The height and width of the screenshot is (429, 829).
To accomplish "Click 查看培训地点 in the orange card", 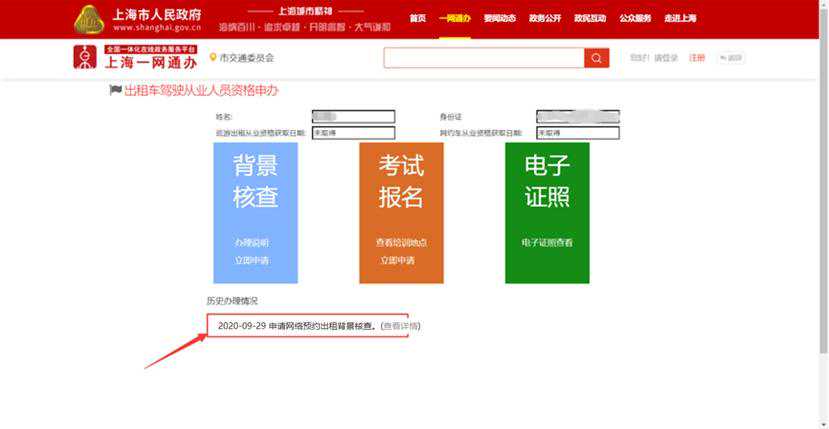I will (400, 243).
